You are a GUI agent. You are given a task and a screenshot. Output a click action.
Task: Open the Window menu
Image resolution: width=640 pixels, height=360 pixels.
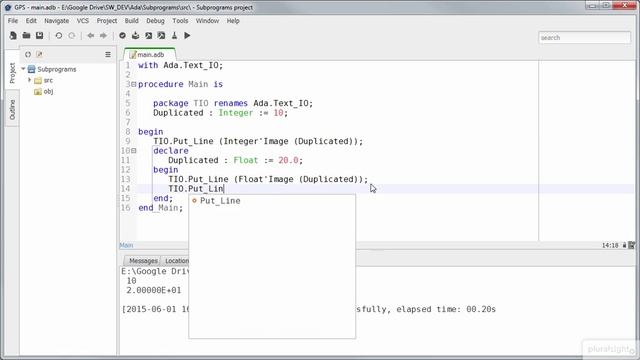pyautogui.click(x=207, y=20)
